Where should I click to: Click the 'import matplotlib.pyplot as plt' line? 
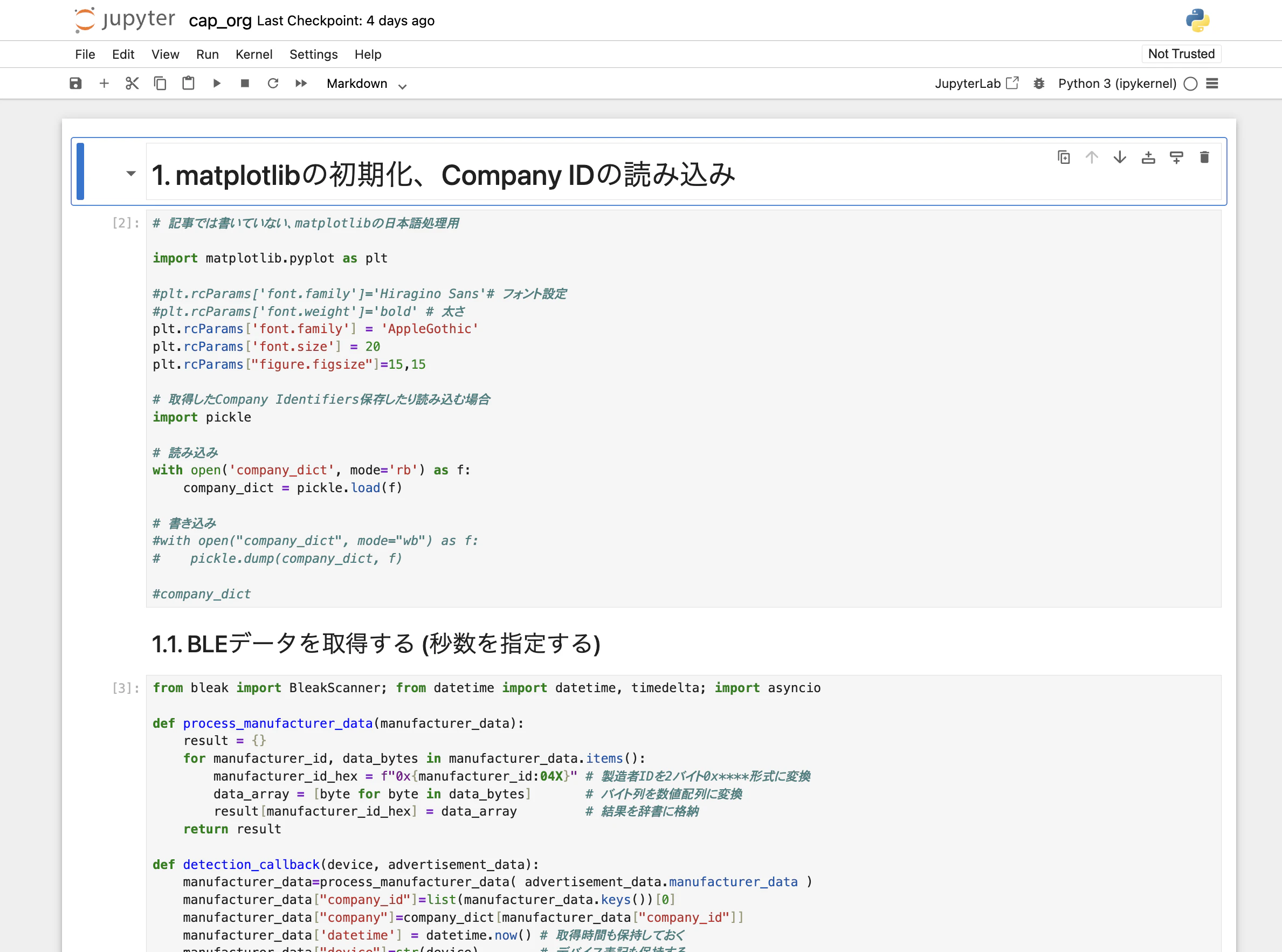(270, 258)
